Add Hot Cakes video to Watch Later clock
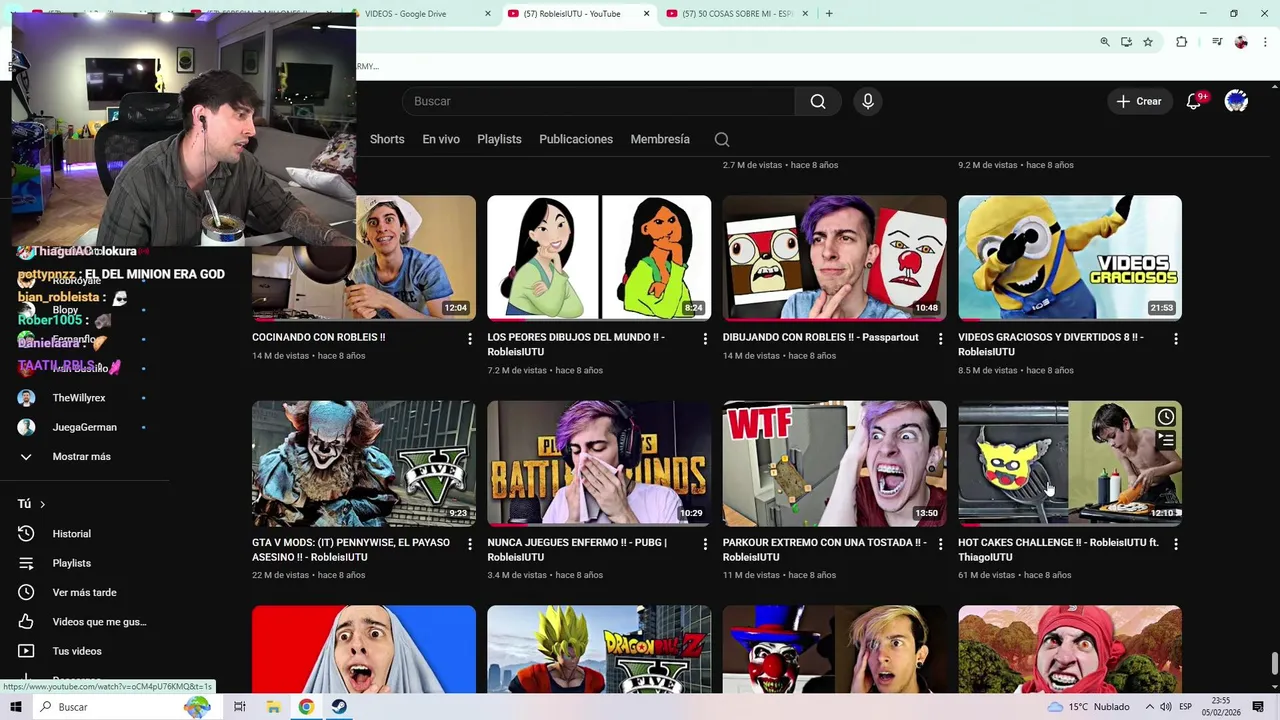1280x720 pixels. [x=1166, y=417]
